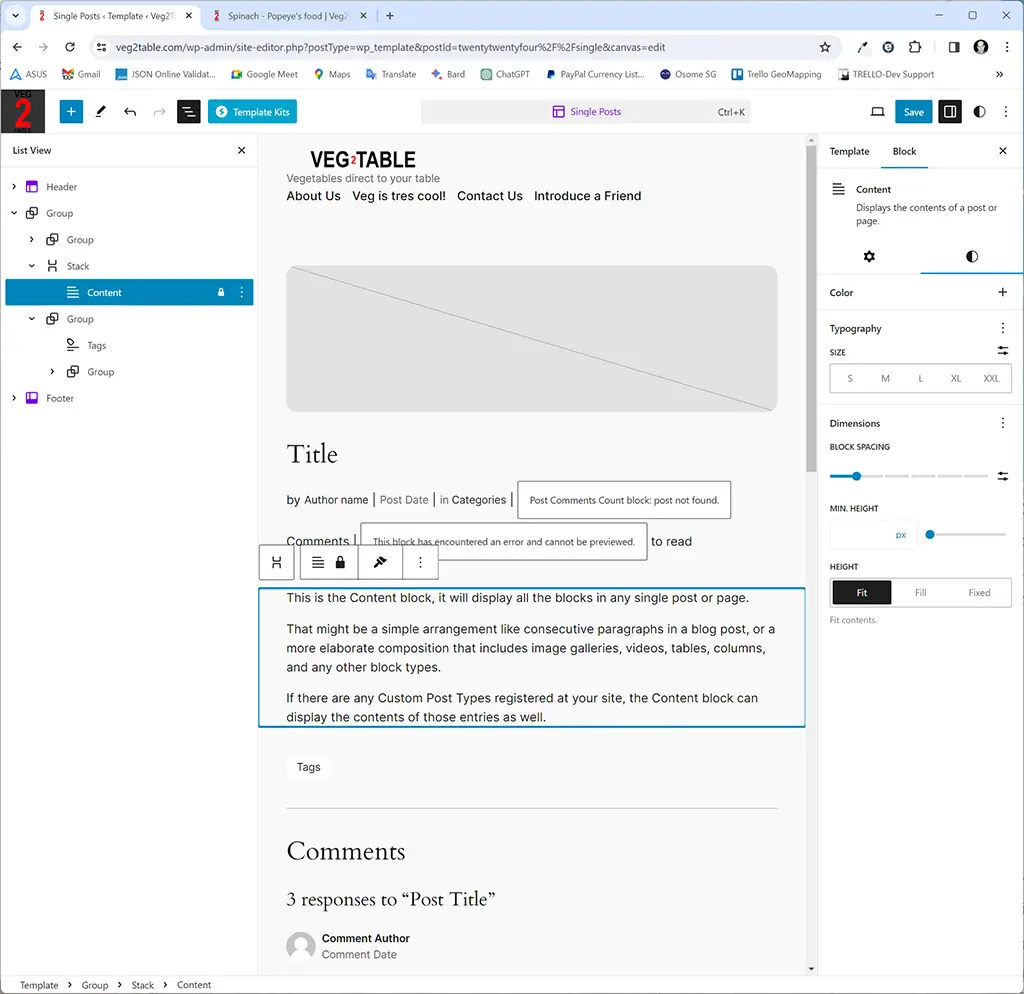1024x994 pixels.
Task: Toggle the List View document overview icon
Action: pyautogui.click(x=188, y=112)
